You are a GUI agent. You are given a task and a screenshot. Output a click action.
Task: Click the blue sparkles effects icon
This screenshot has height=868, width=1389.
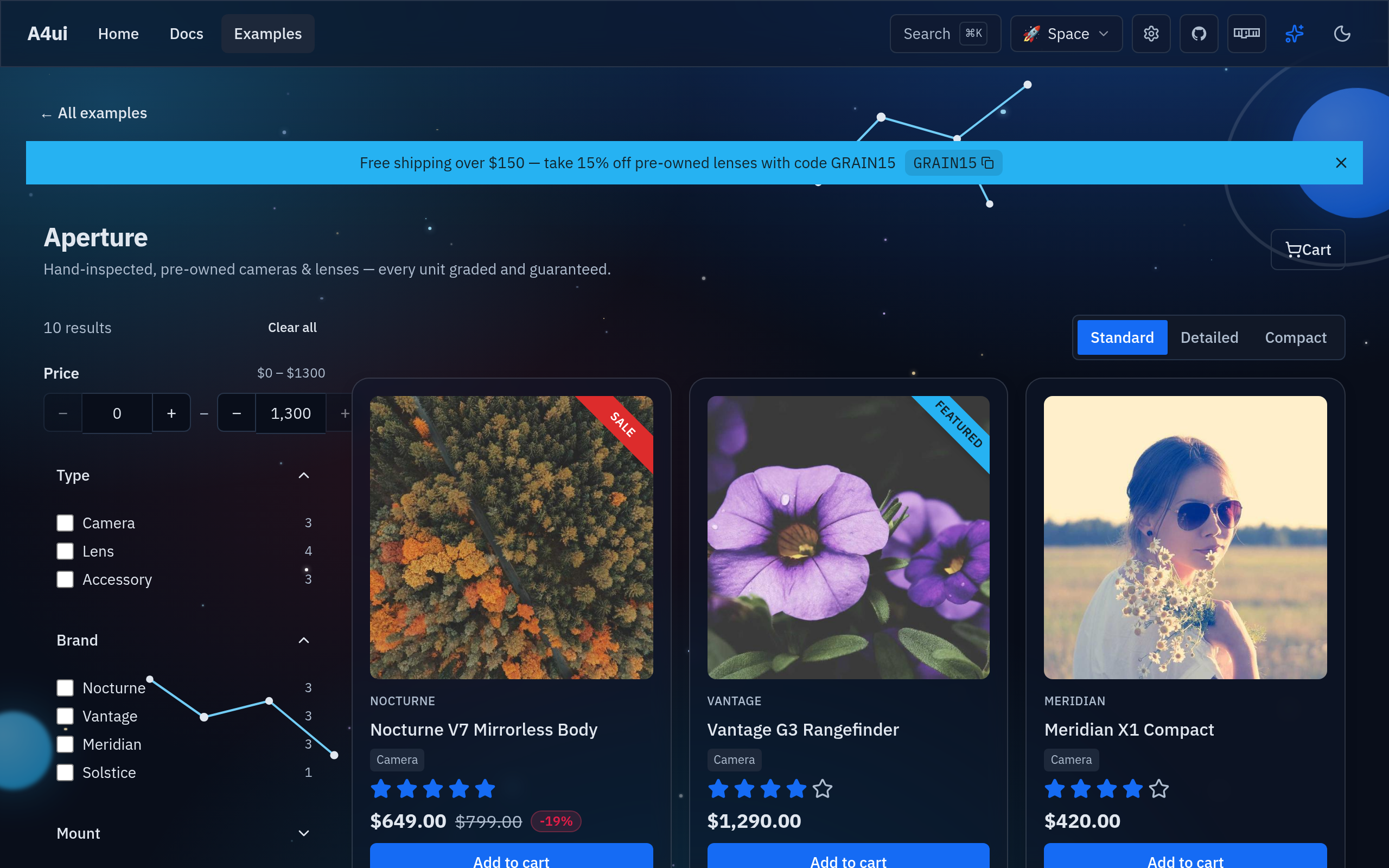[1294, 34]
